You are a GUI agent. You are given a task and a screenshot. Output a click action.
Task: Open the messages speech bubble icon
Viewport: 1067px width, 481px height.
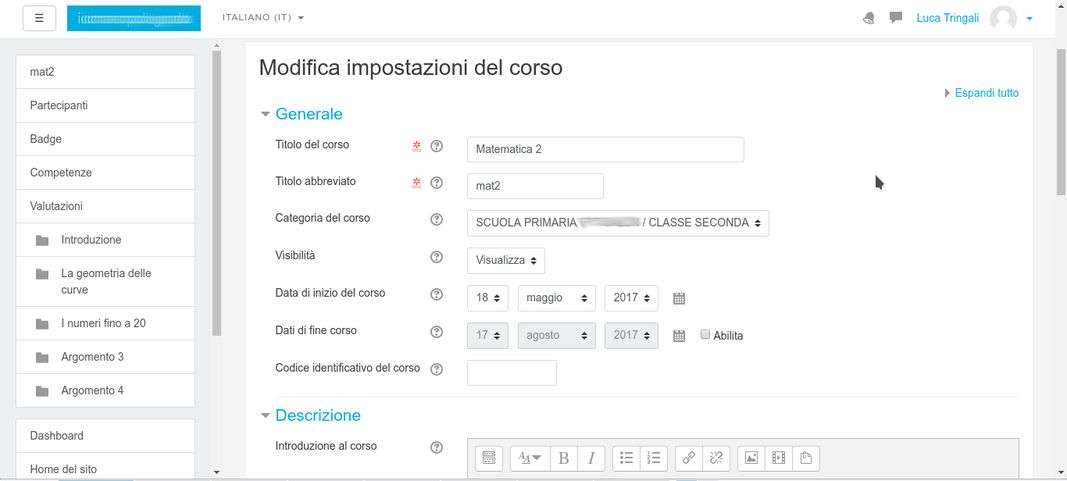895,18
